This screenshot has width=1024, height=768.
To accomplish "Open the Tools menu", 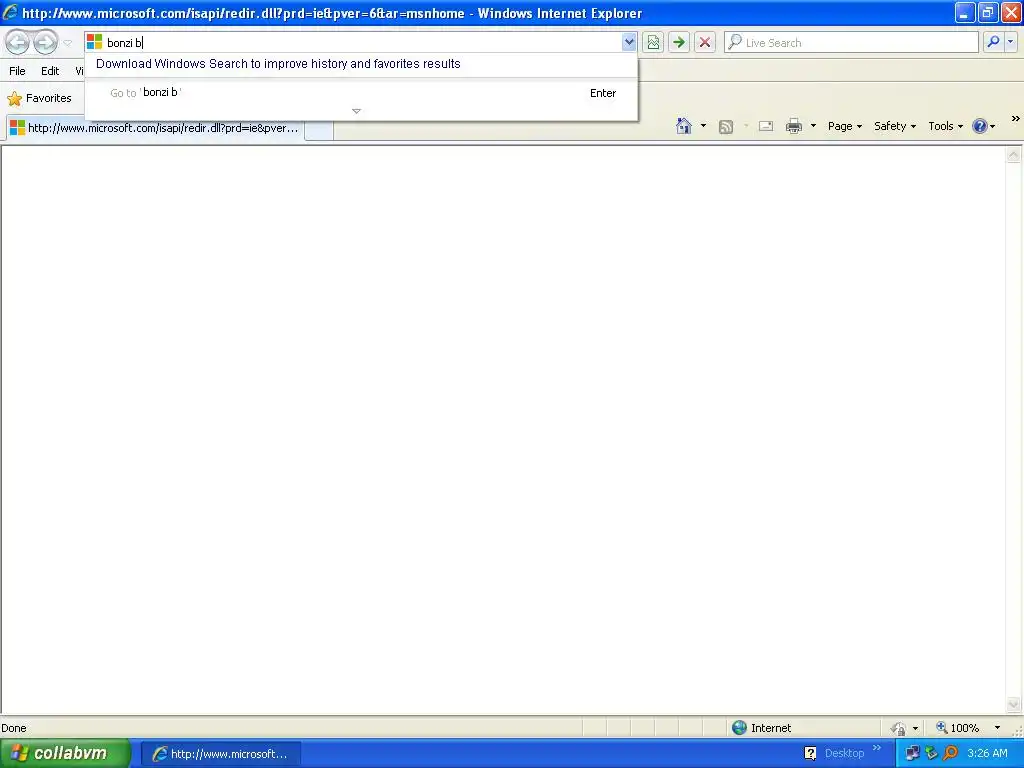I will 945,126.
